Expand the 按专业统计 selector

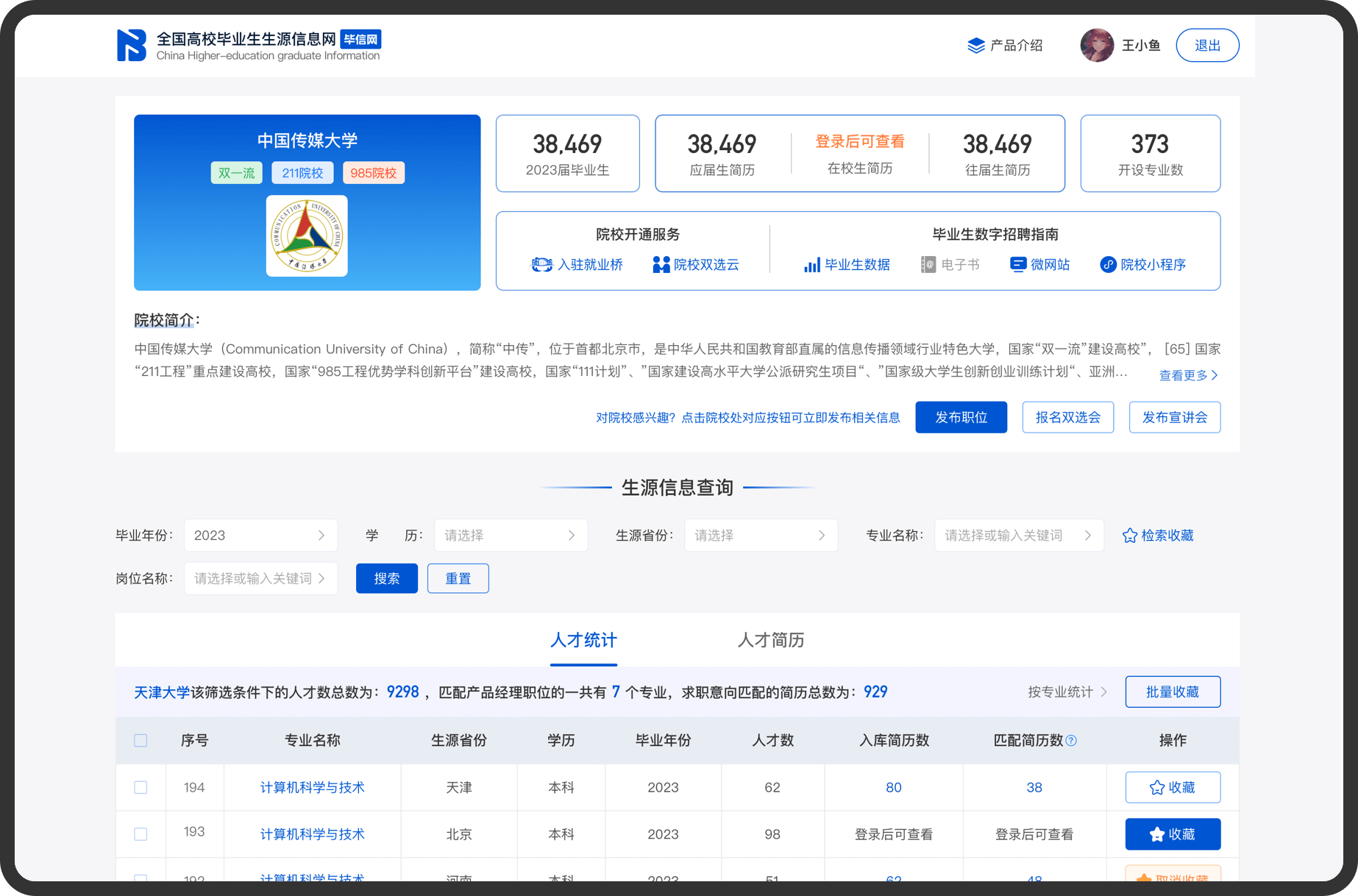coord(1067,692)
